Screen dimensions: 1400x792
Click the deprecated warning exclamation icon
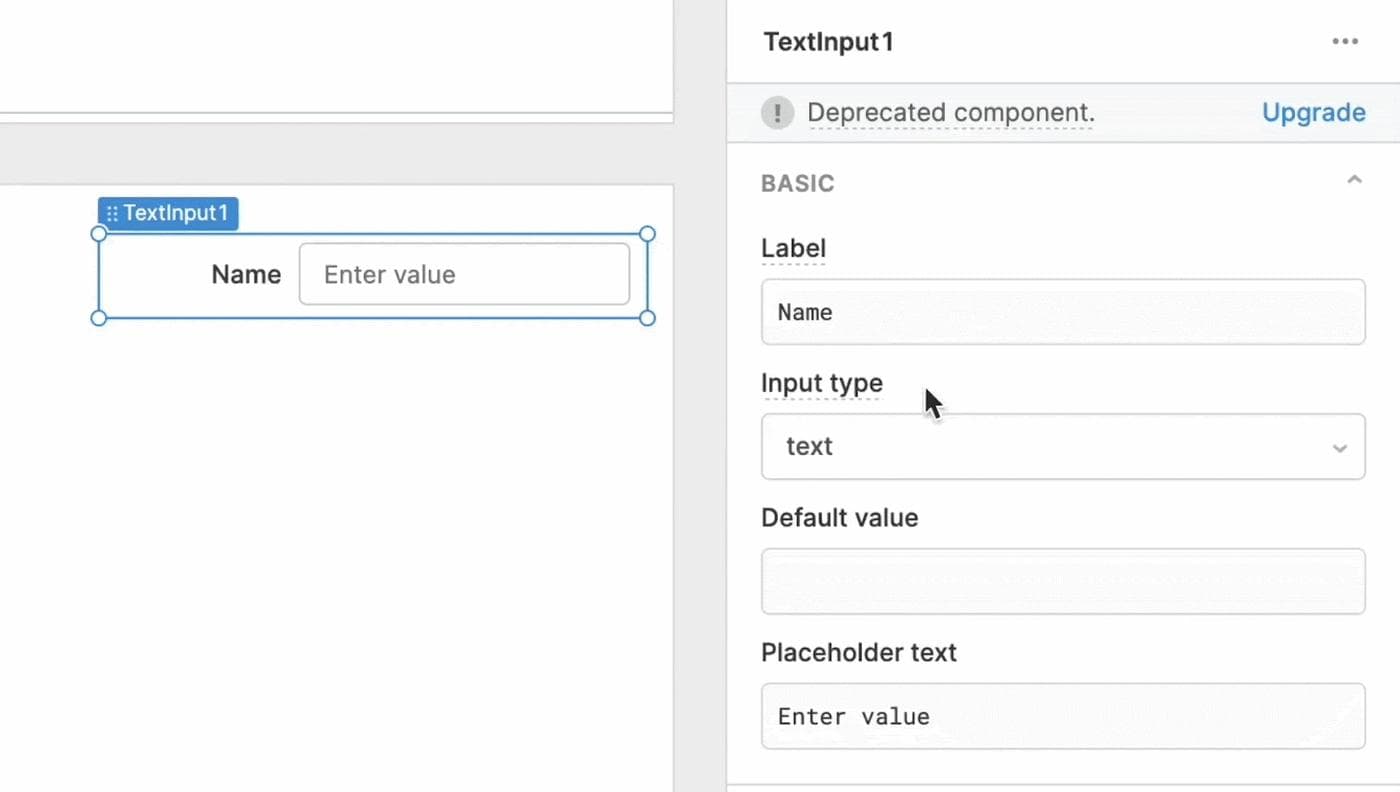777,113
